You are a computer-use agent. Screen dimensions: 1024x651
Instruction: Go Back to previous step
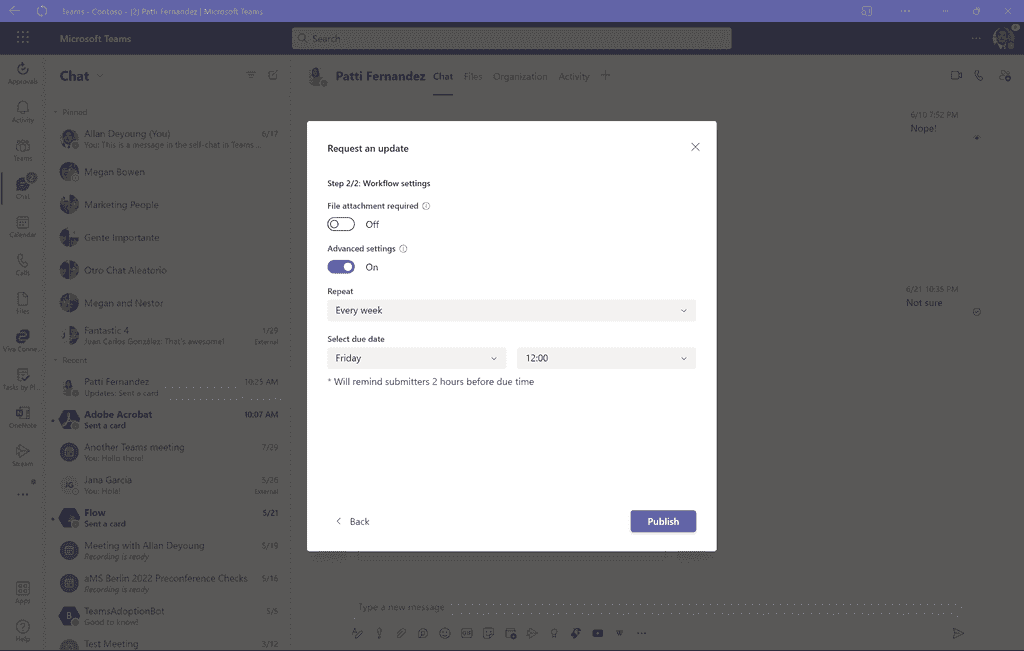353,521
